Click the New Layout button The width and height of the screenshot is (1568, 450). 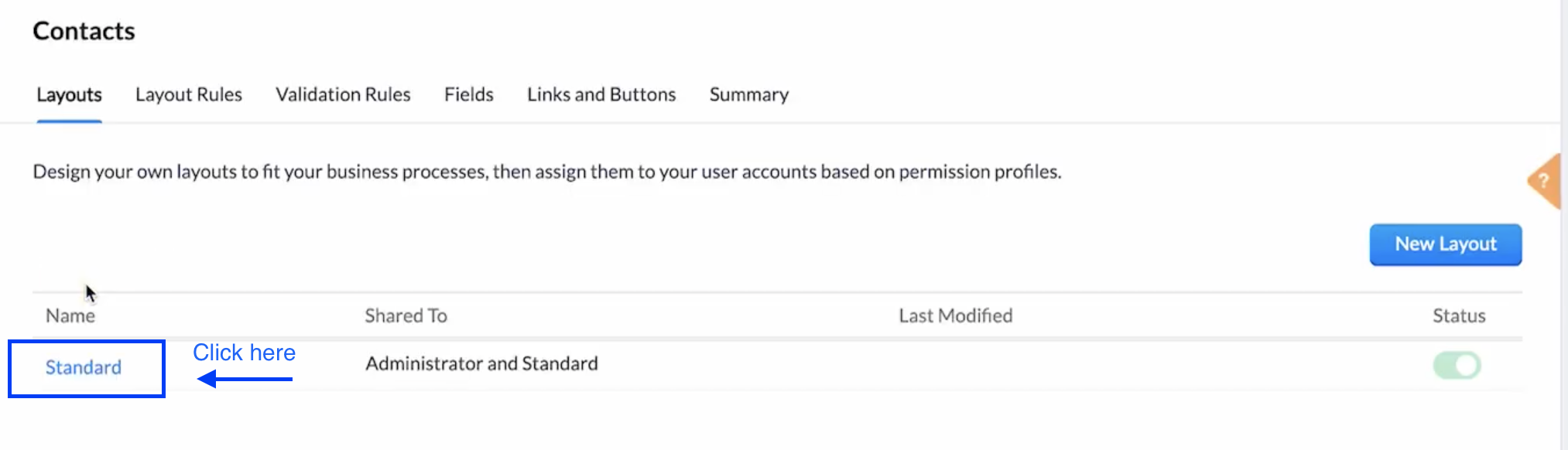(x=1445, y=244)
